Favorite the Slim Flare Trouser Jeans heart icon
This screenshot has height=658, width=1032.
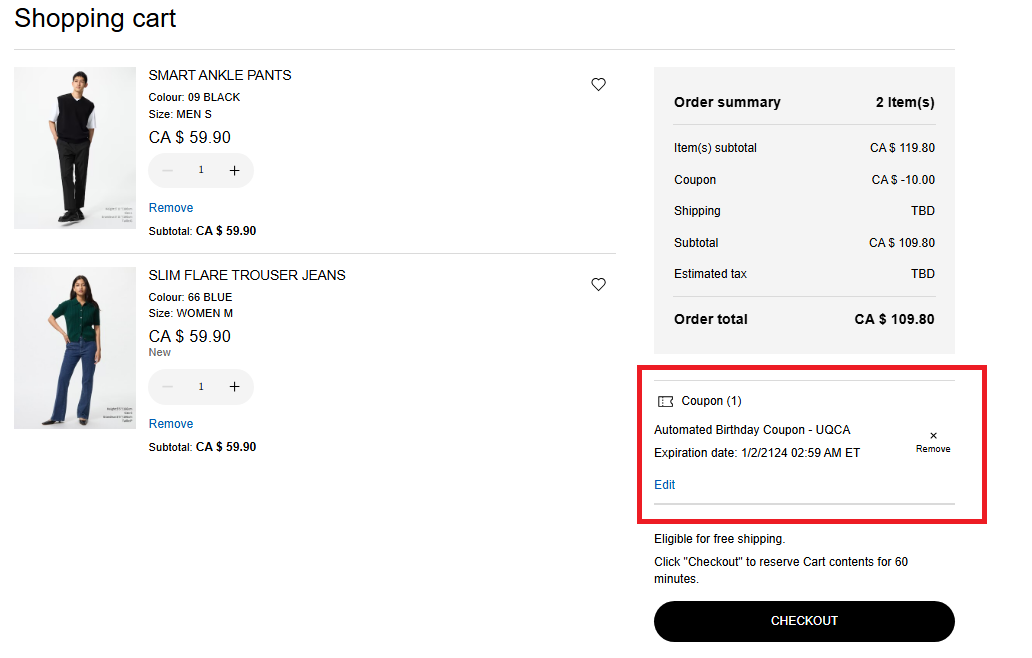tap(598, 285)
